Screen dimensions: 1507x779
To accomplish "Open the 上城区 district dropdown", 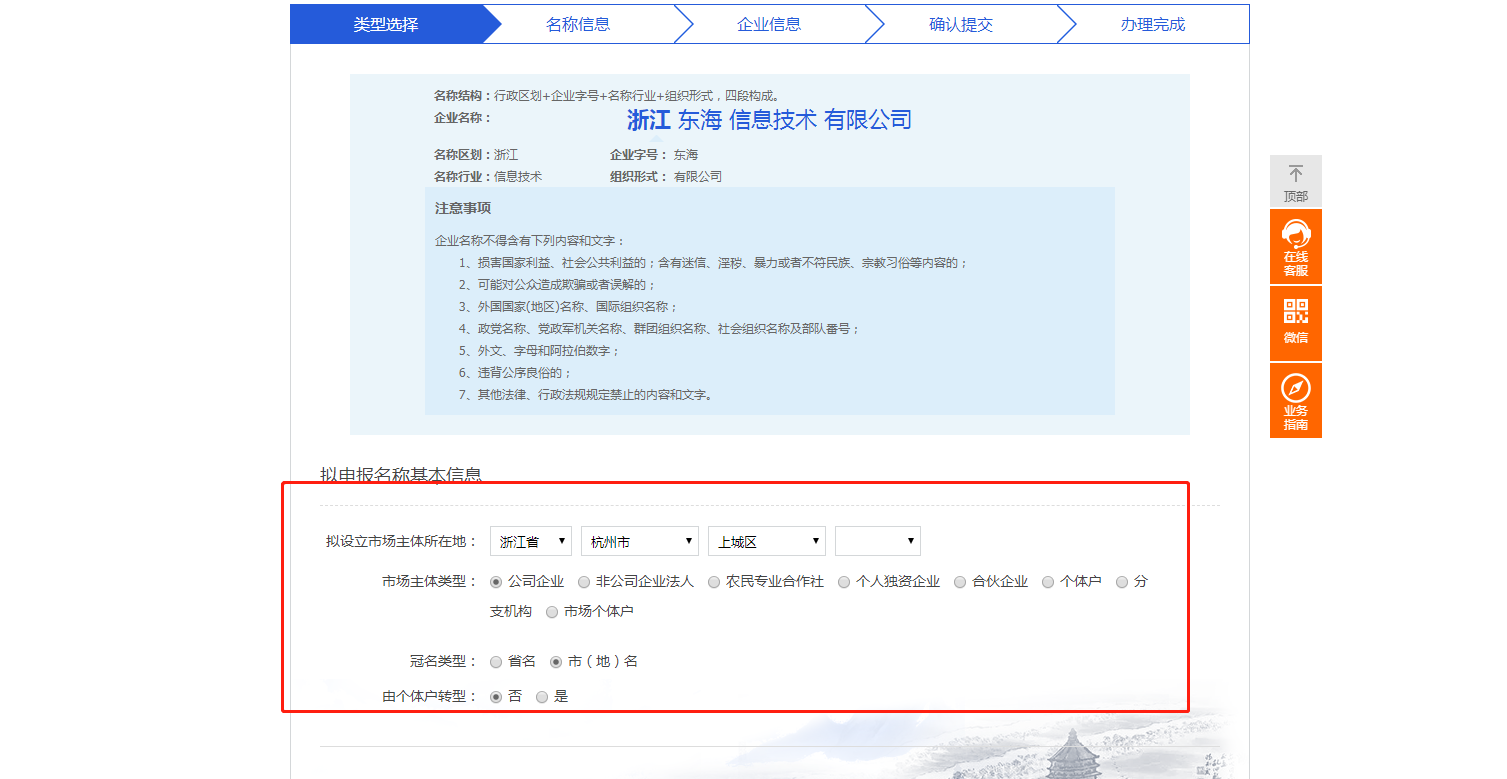I will pos(766,542).
